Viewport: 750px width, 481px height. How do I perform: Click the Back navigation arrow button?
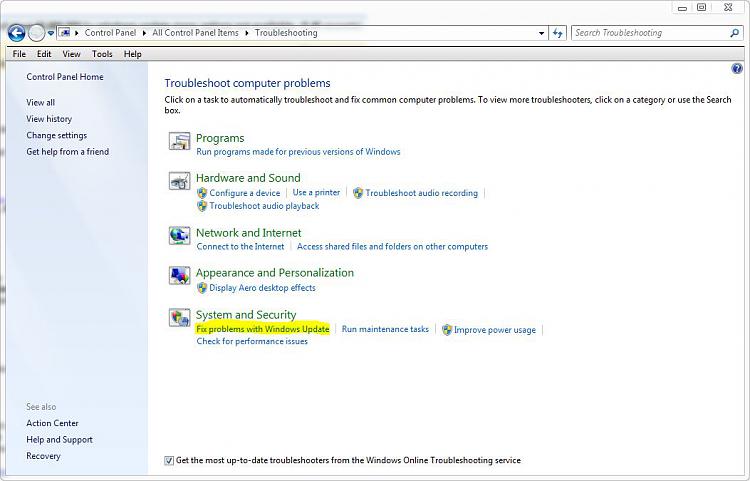point(16,33)
